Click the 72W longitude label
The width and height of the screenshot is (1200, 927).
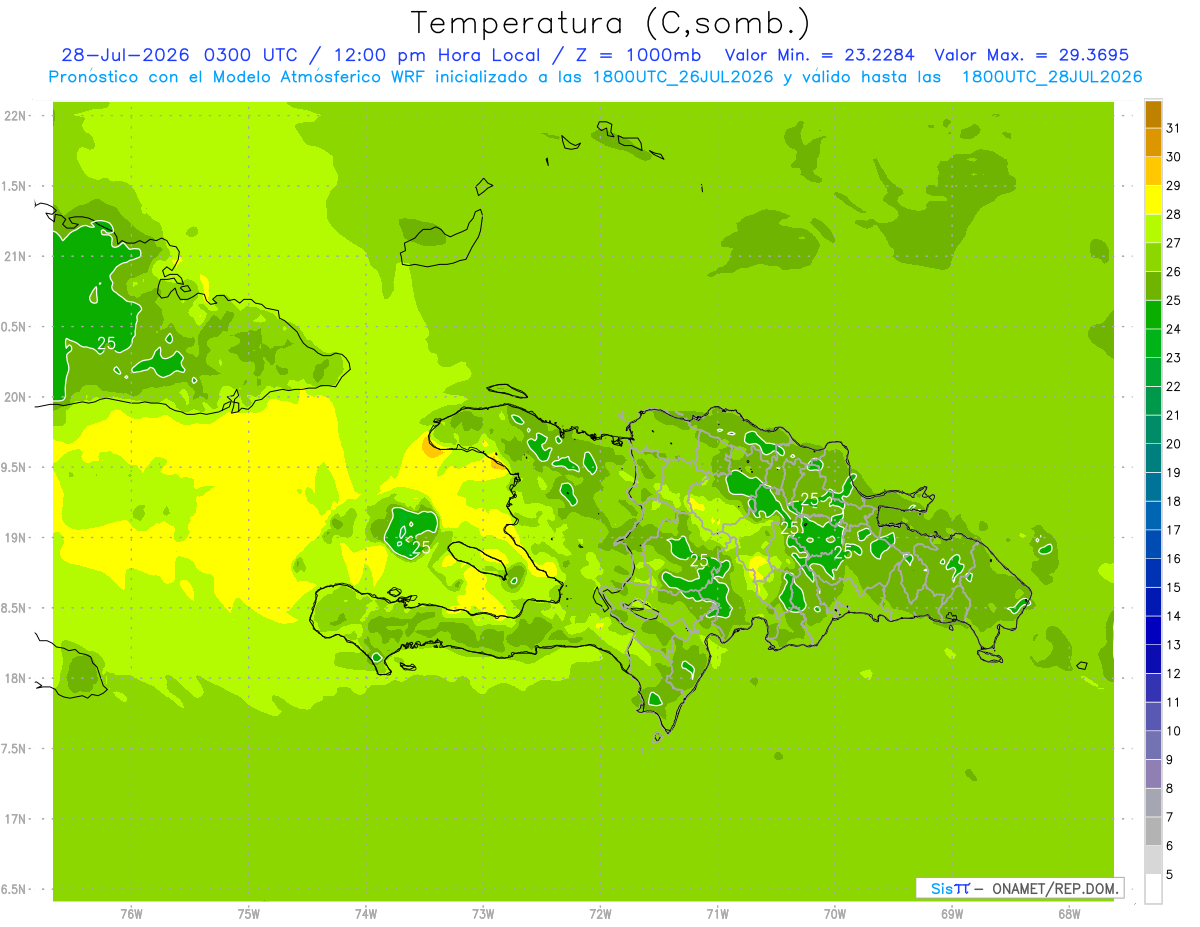pyautogui.click(x=601, y=914)
